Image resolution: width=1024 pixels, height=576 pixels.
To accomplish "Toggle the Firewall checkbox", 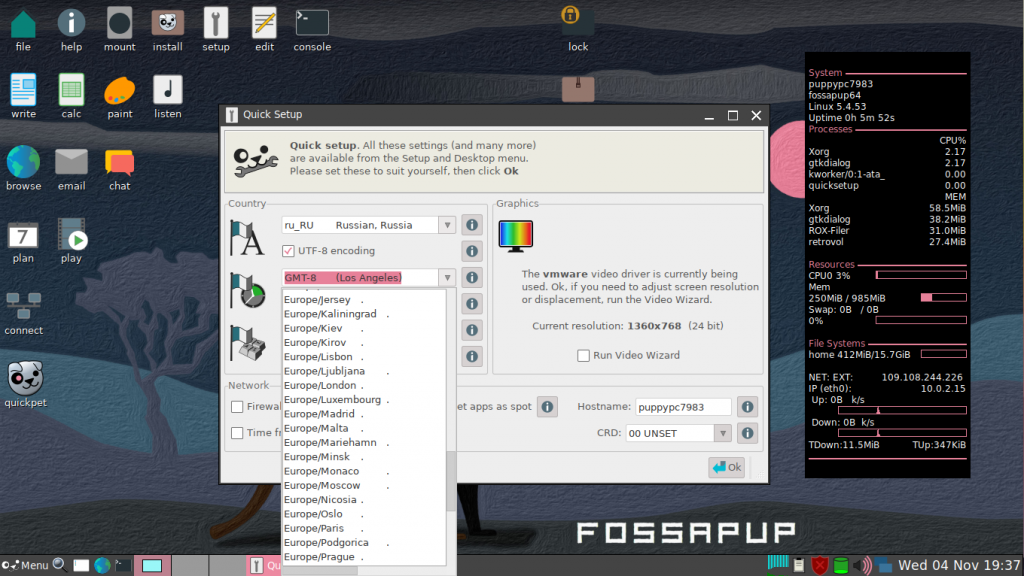I will point(237,407).
